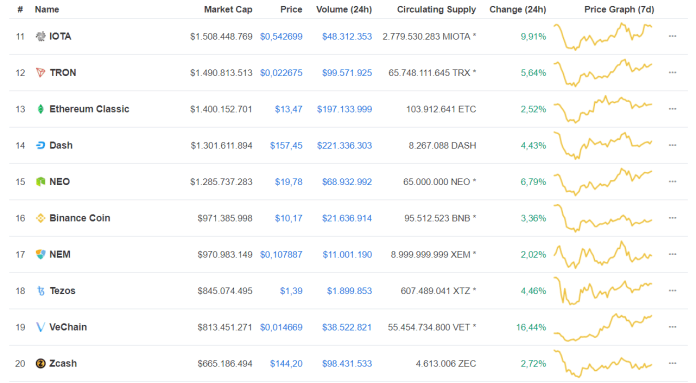Viewport: 696px width, 383px height.
Task: Click VeChain change value 16,44%
Action: (x=531, y=328)
